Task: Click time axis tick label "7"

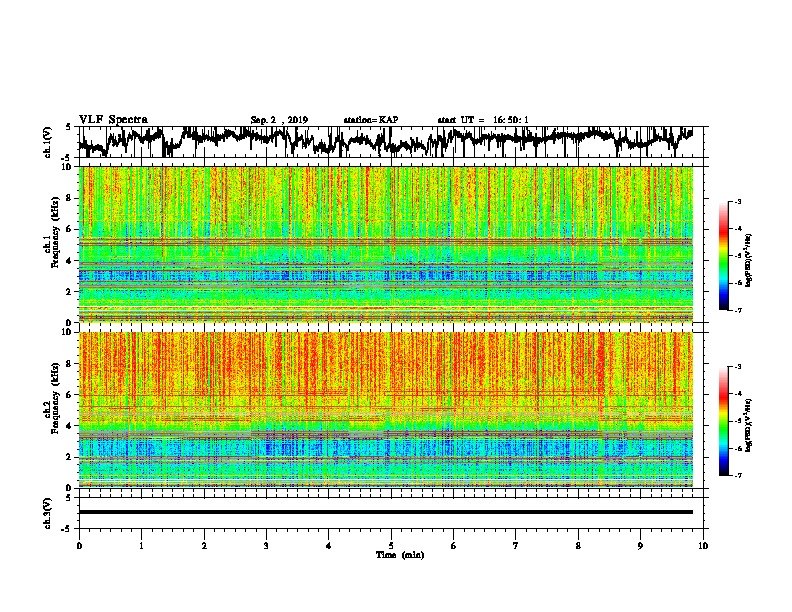Action: 516,546
